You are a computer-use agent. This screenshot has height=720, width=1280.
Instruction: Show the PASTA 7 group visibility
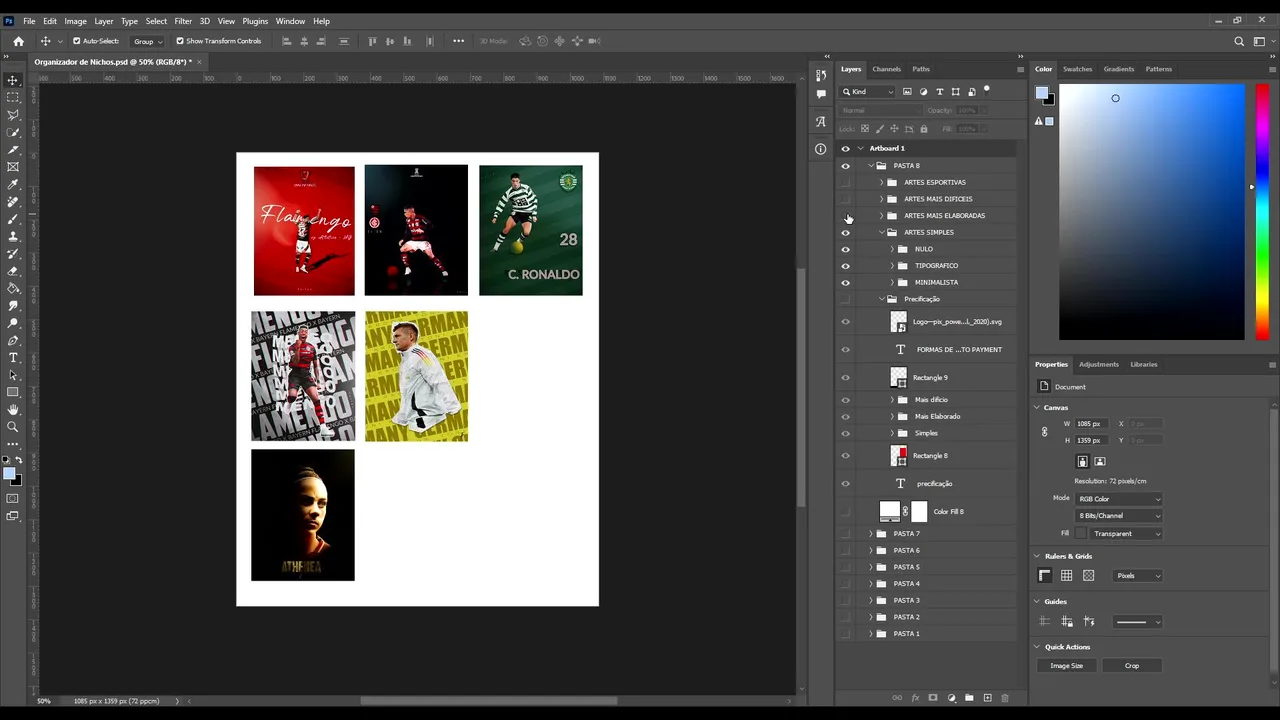click(845, 534)
